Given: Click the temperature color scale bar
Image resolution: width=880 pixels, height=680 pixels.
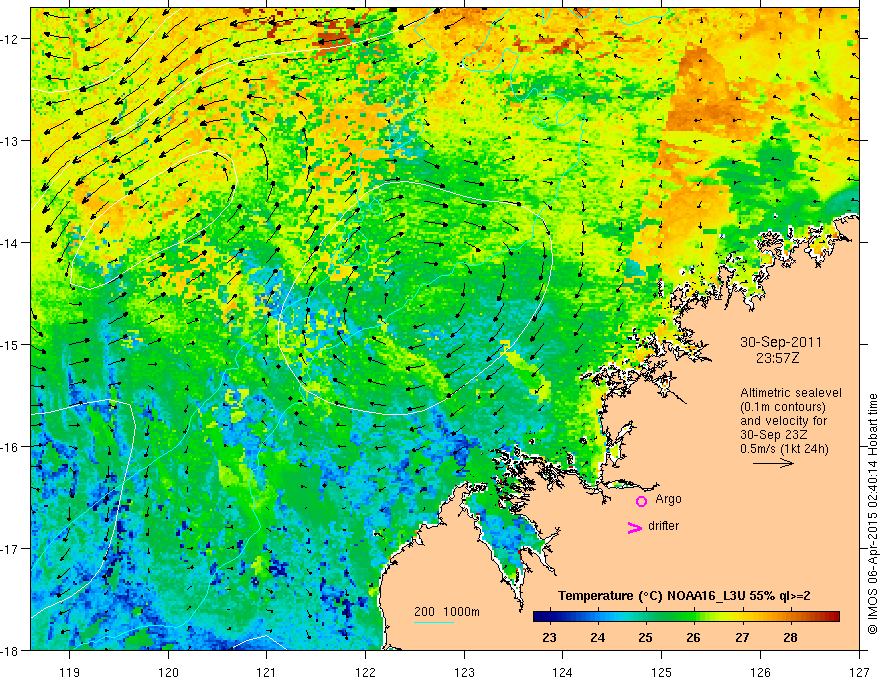Looking at the screenshot, I should tap(686, 617).
